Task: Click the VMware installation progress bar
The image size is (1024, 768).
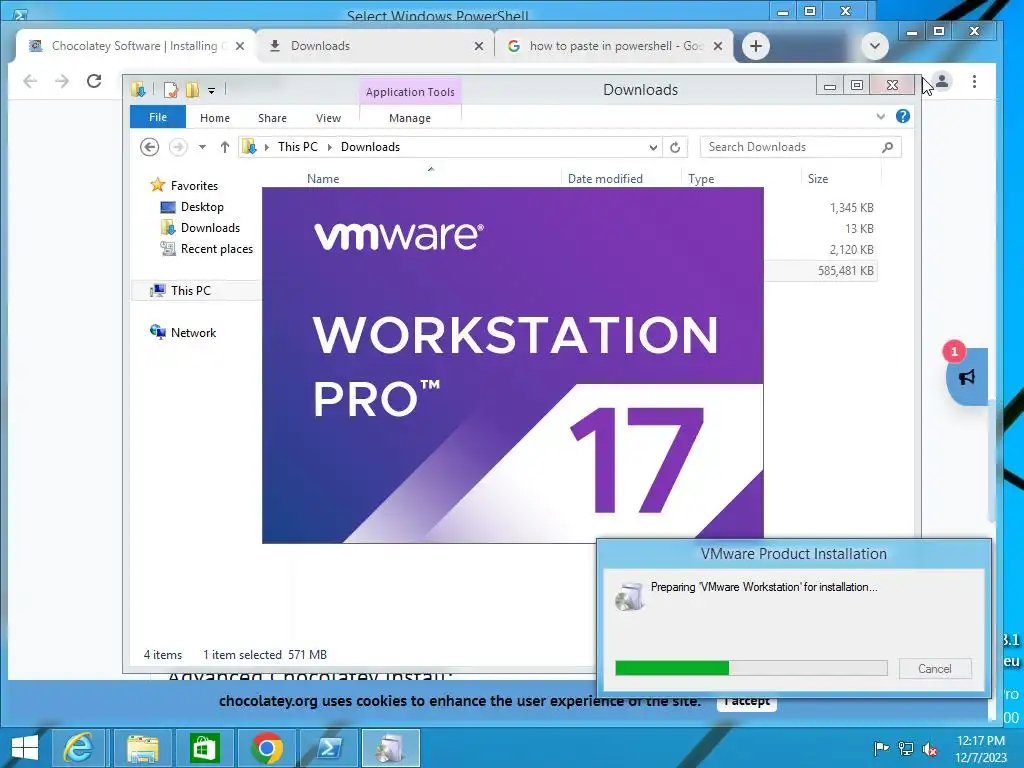Action: [751, 667]
